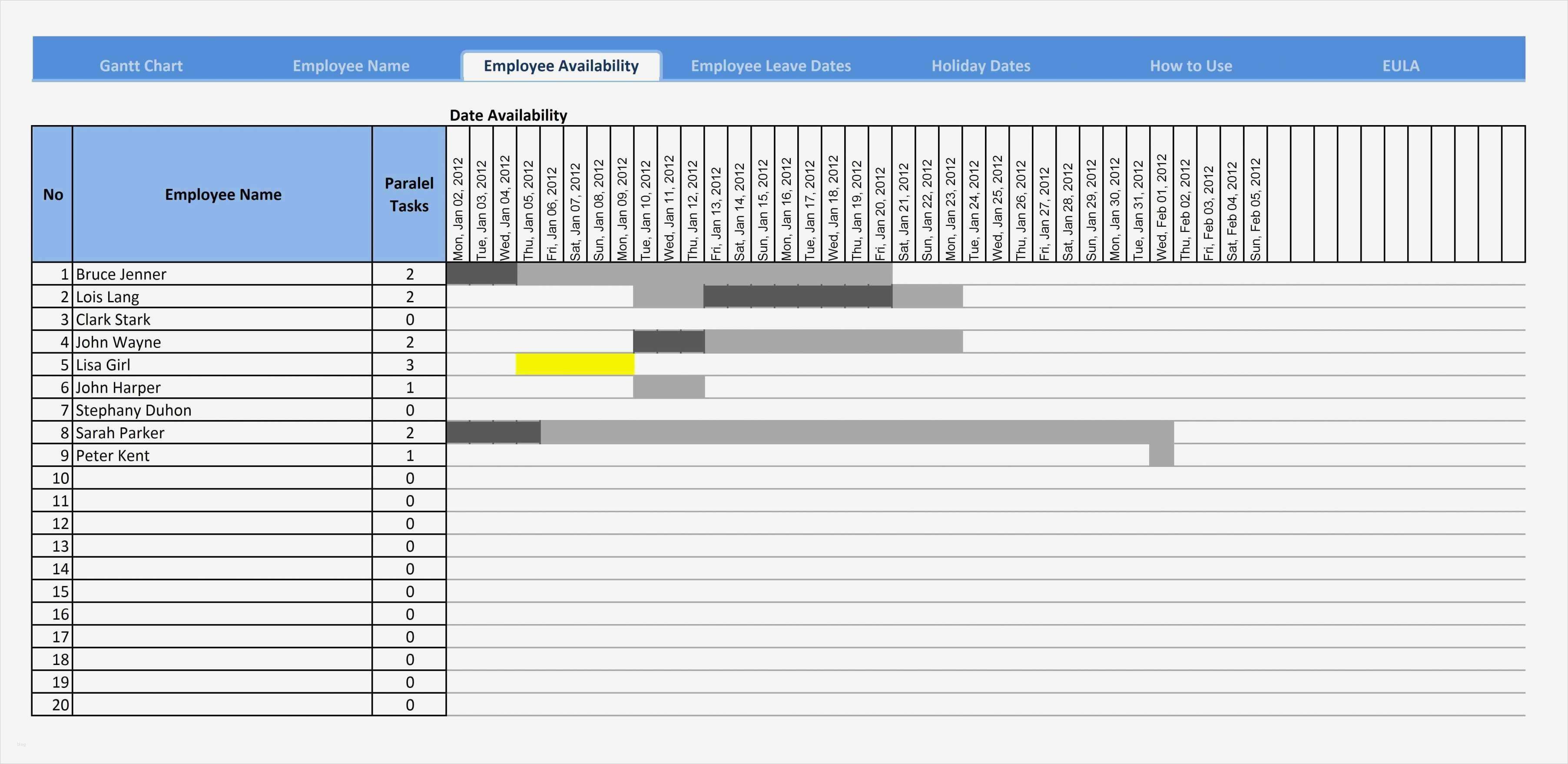
Task: Select John Wayne's parallel tasks value
Action: pos(409,342)
